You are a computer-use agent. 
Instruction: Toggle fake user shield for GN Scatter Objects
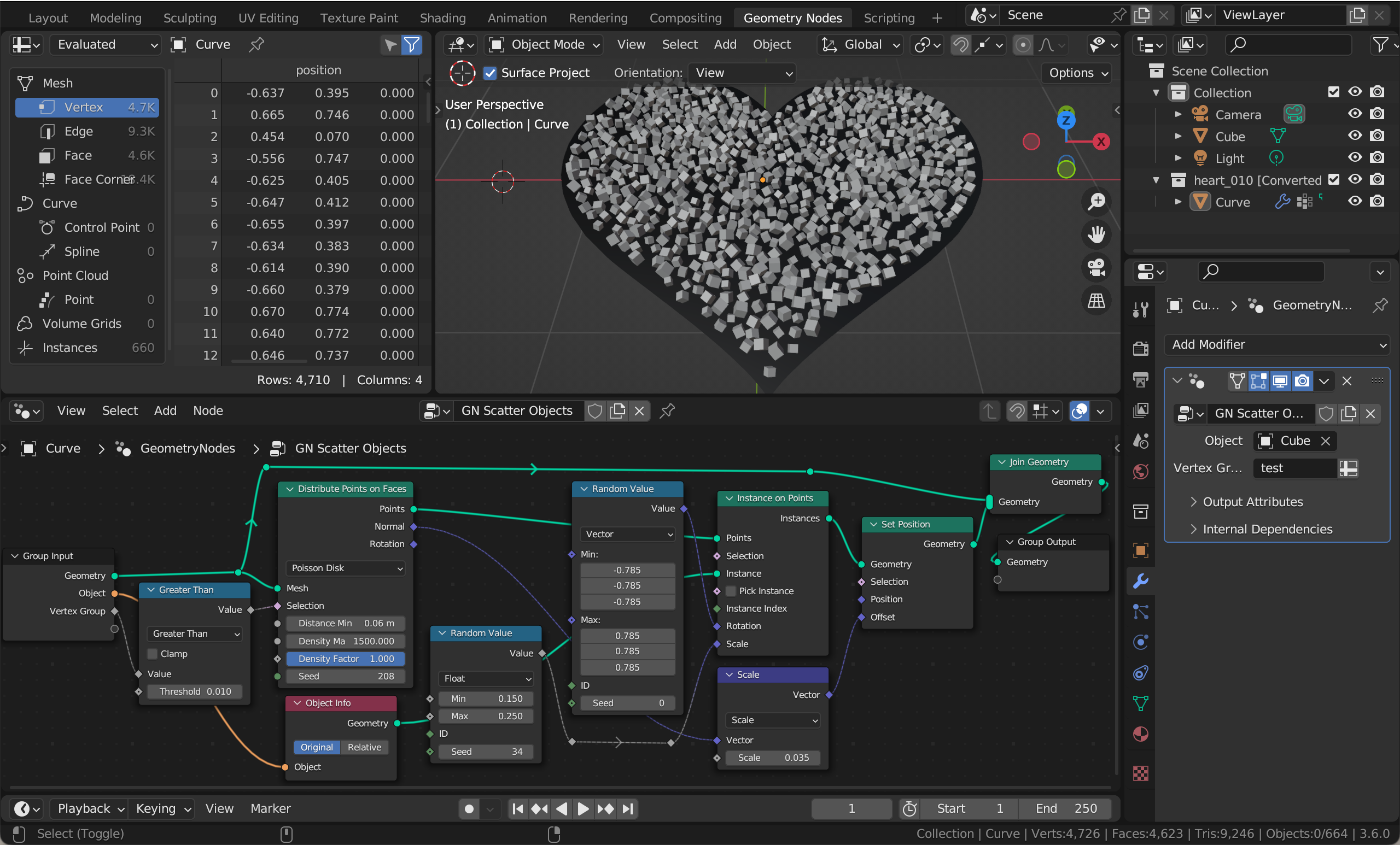coord(595,410)
